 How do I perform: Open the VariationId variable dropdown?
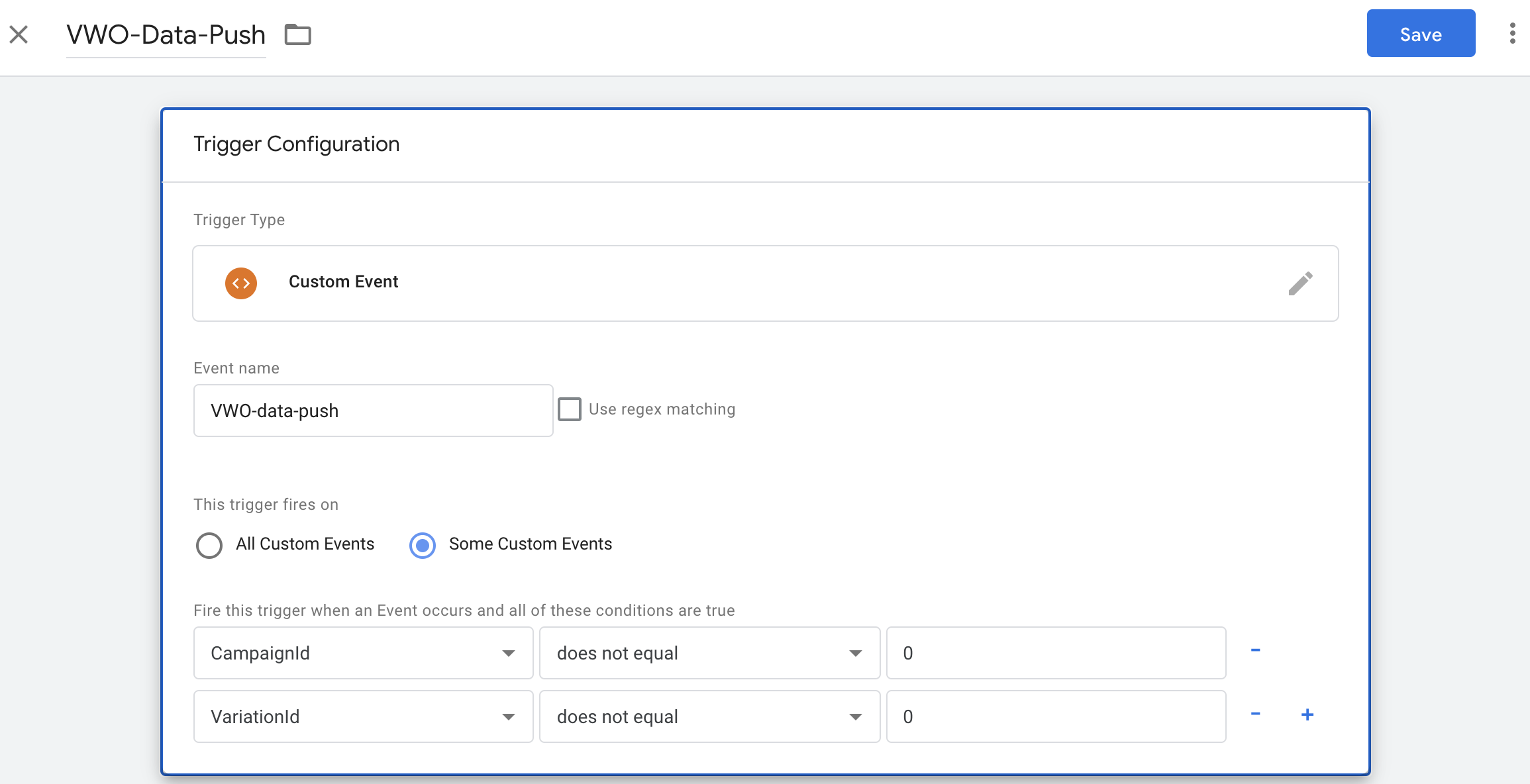tap(364, 716)
